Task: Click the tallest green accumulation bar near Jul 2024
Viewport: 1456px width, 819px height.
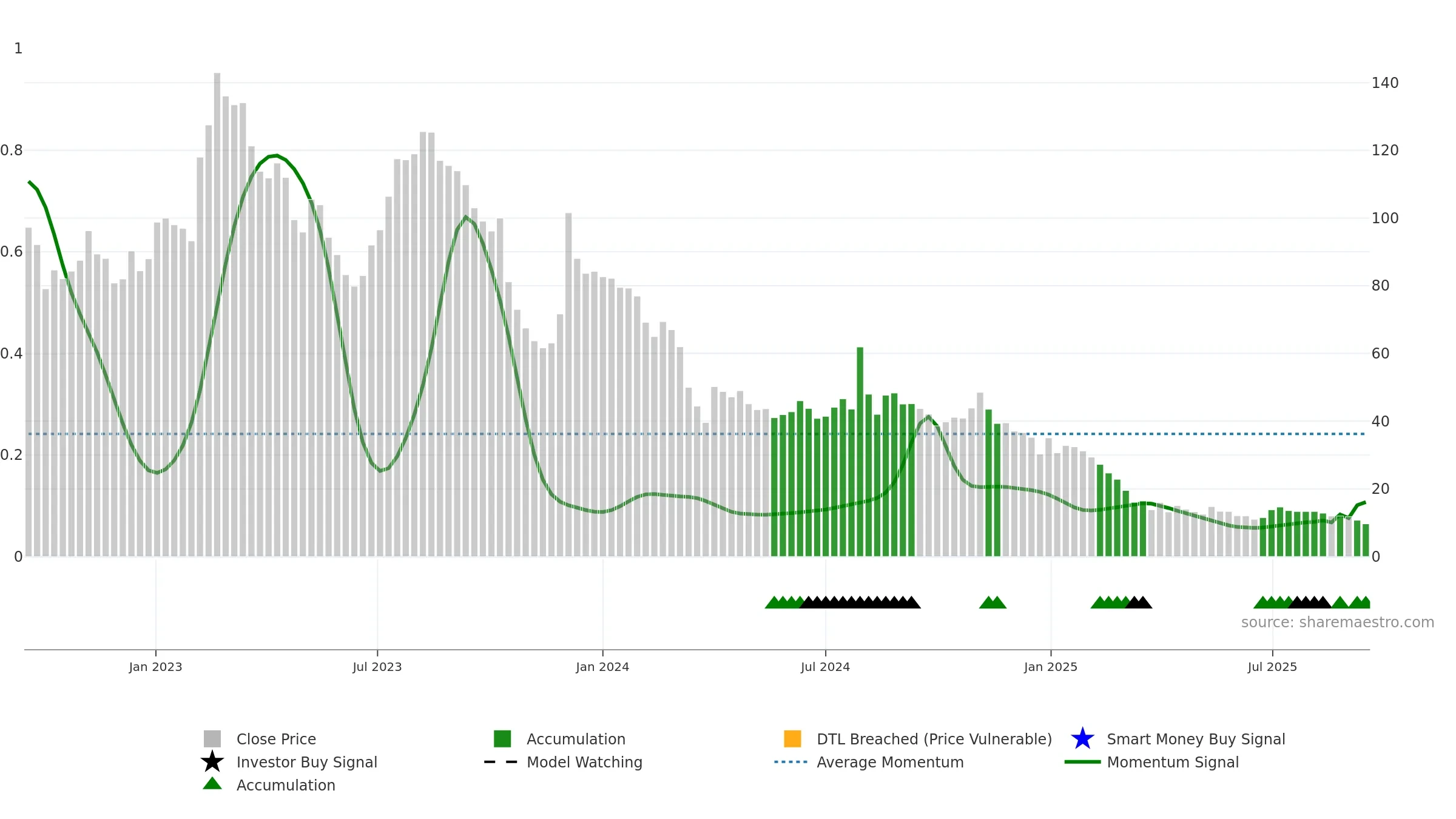Action: [860, 452]
